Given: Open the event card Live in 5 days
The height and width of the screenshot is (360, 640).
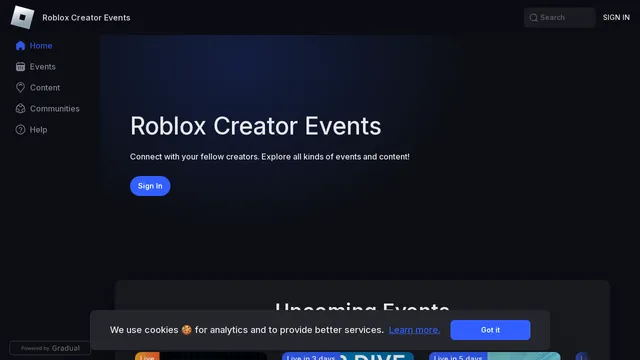Looking at the screenshot, I should coord(495,356).
